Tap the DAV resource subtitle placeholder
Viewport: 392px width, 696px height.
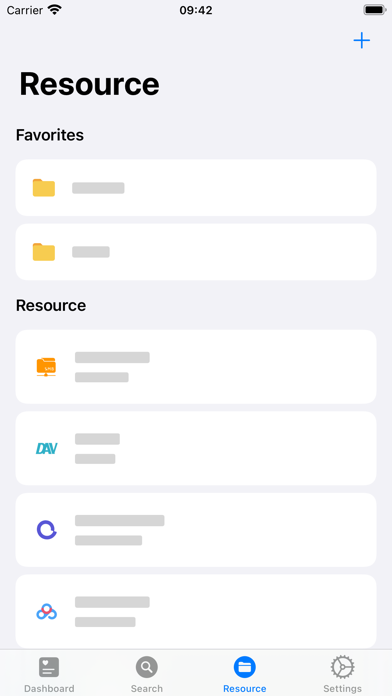point(95,459)
